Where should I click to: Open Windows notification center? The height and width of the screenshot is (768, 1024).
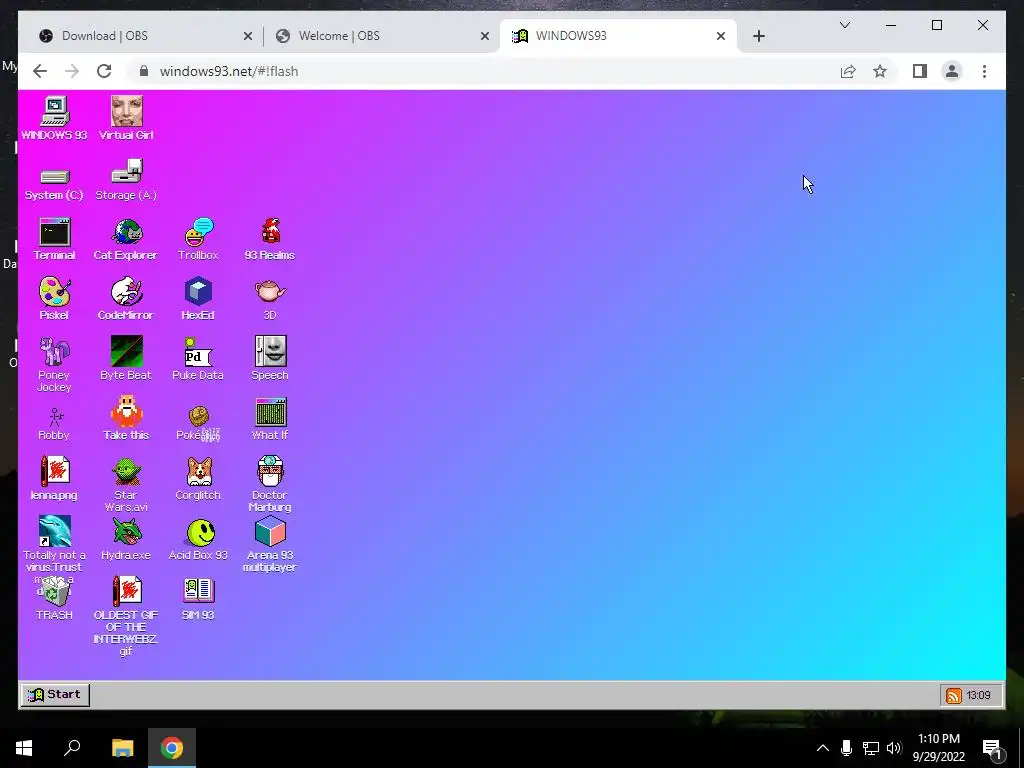pos(993,748)
